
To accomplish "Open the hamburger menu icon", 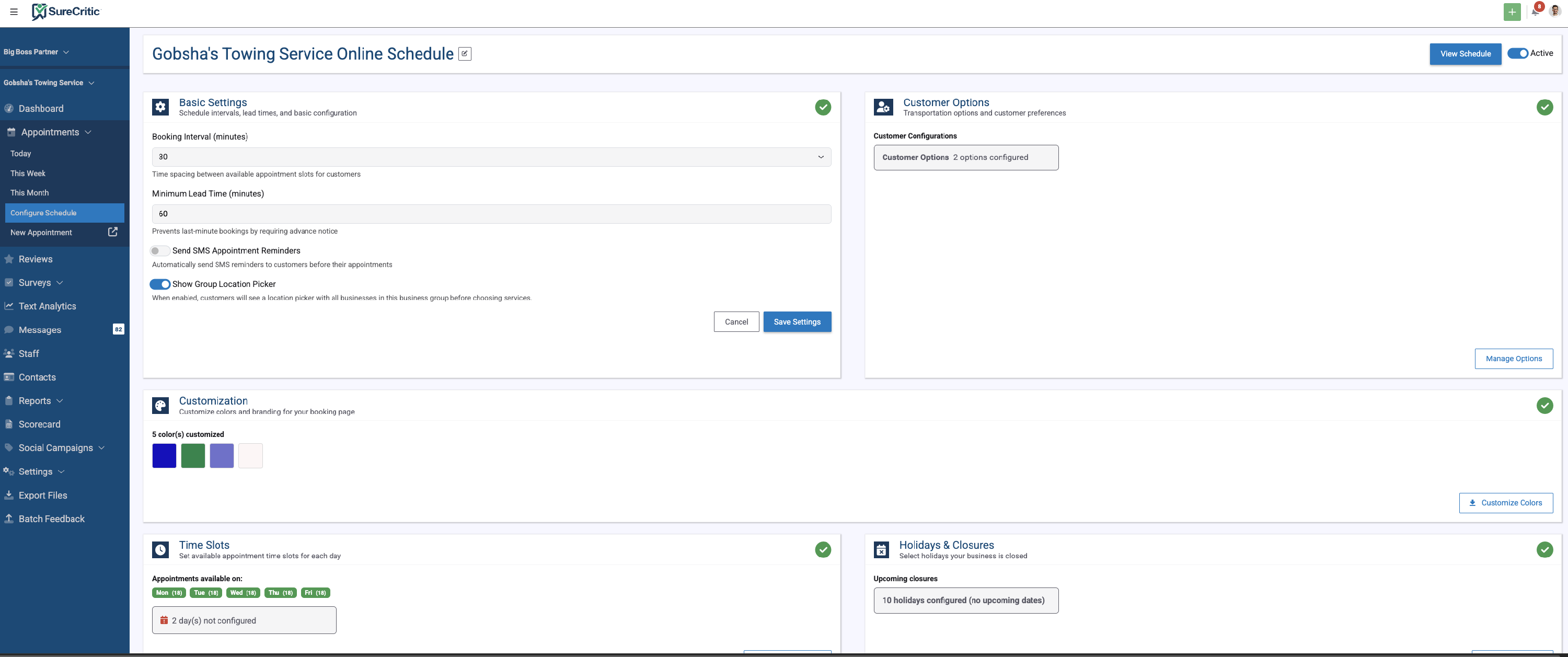I will 14,11.
